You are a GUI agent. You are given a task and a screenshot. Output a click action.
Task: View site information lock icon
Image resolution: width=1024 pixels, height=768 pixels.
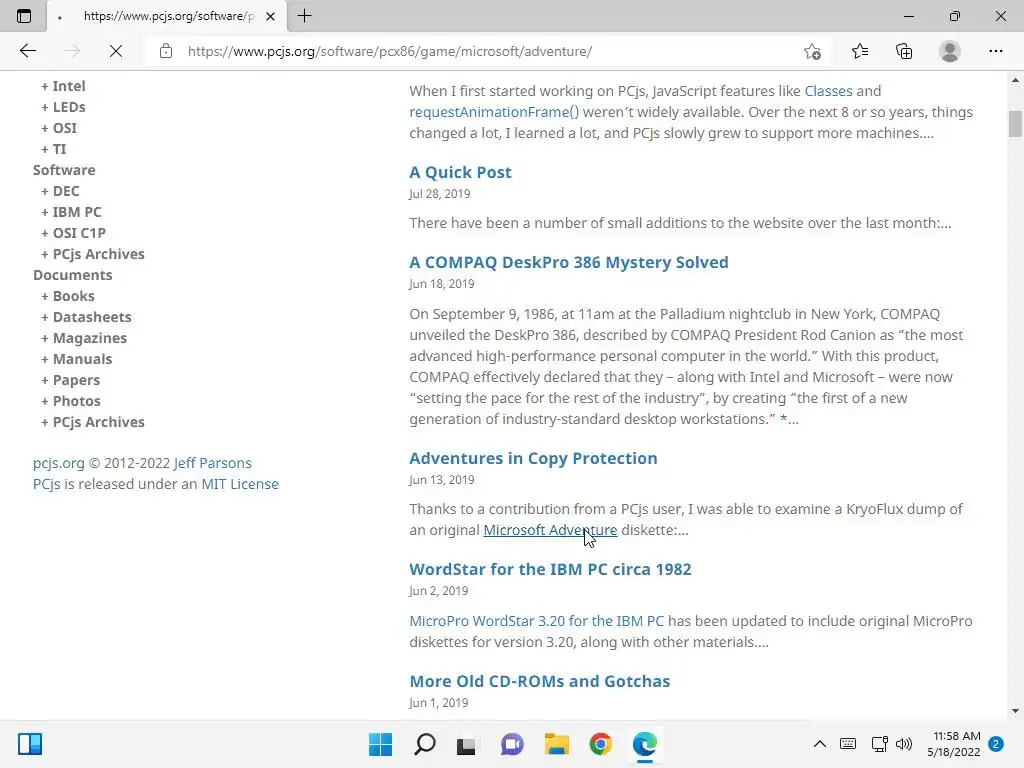166,51
